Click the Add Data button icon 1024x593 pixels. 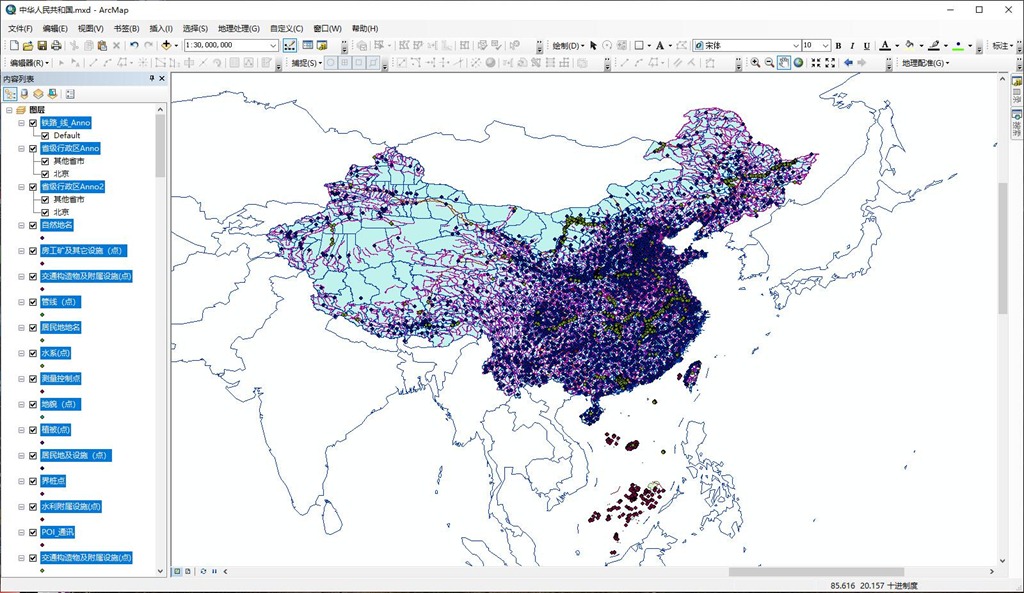tap(166, 45)
